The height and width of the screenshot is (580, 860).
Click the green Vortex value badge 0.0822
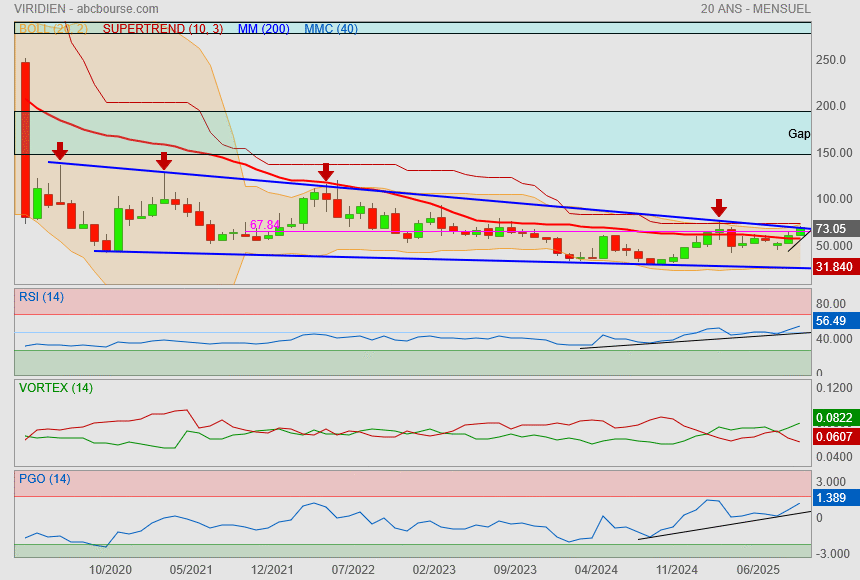point(834,417)
